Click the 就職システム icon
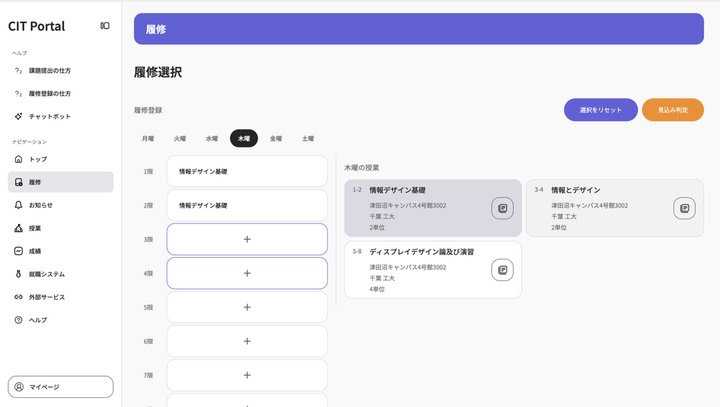Screen dimensions: 720x407 tap(18, 274)
